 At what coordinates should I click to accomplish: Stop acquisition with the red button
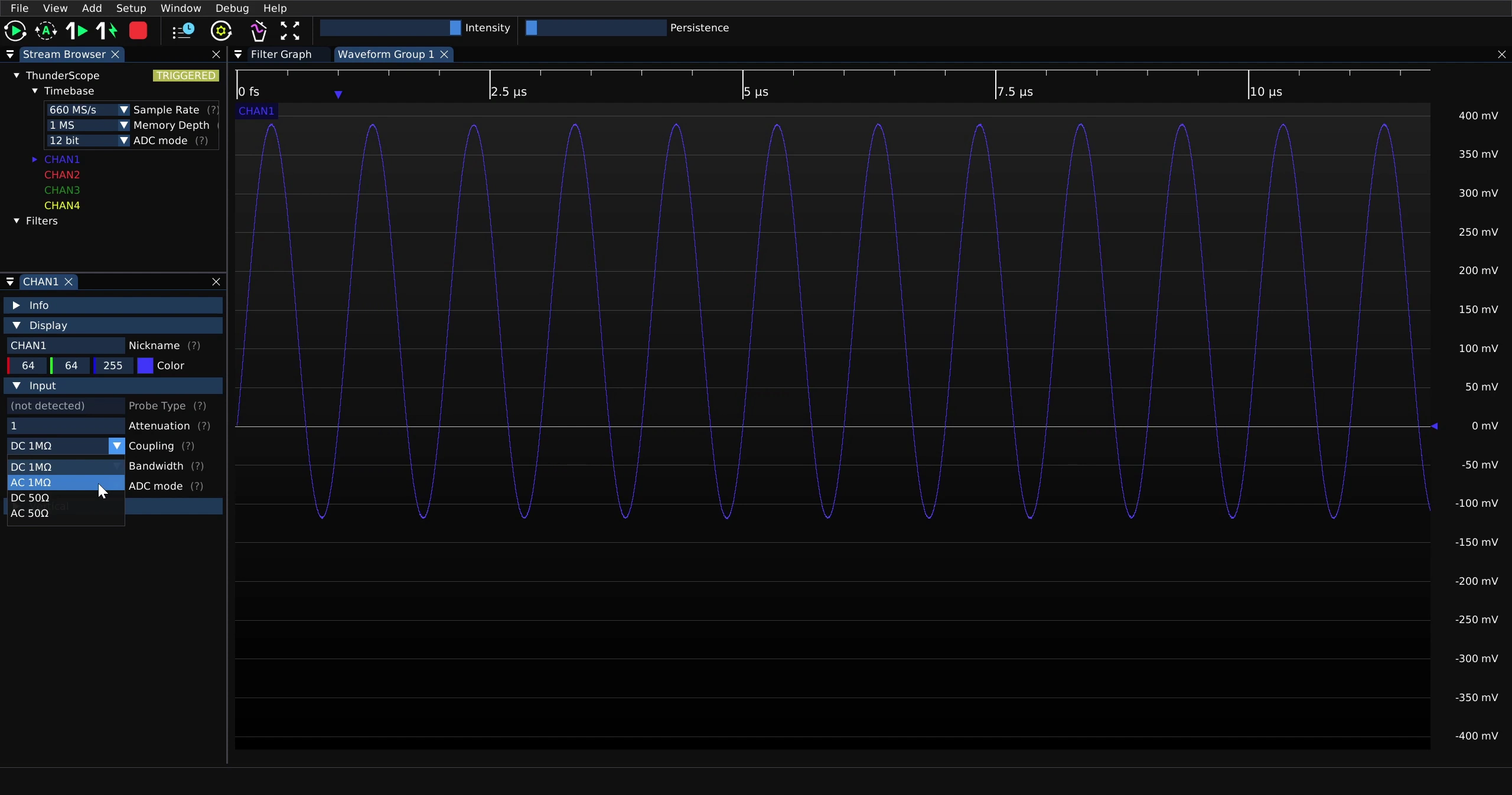coord(138,31)
